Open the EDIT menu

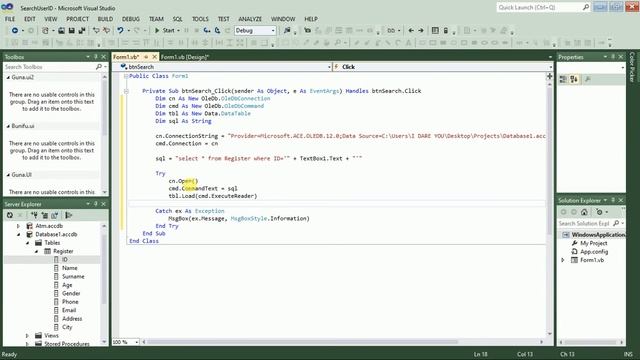(x=29, y=19)
